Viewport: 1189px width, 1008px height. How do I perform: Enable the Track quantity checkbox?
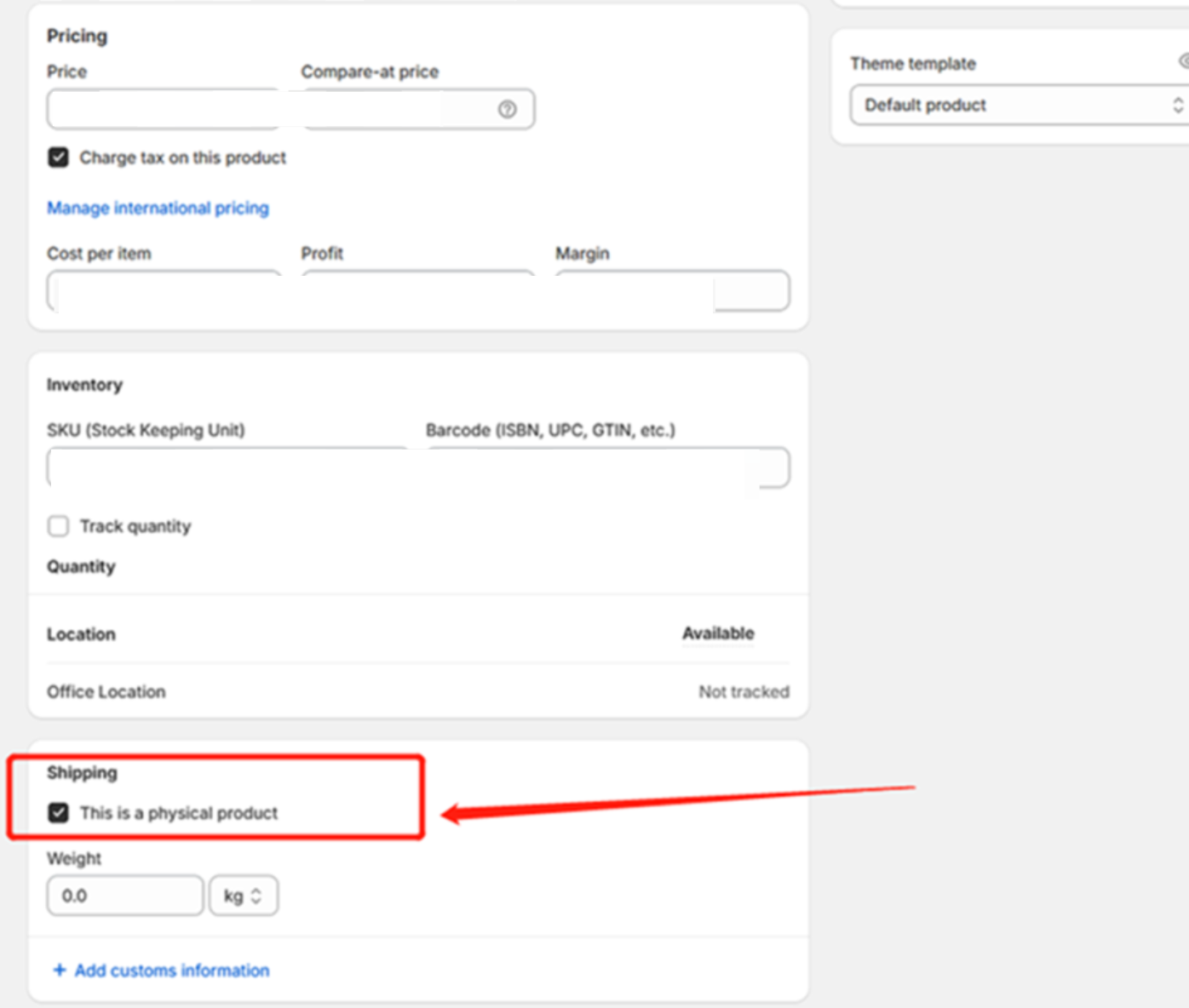(58, 526)
